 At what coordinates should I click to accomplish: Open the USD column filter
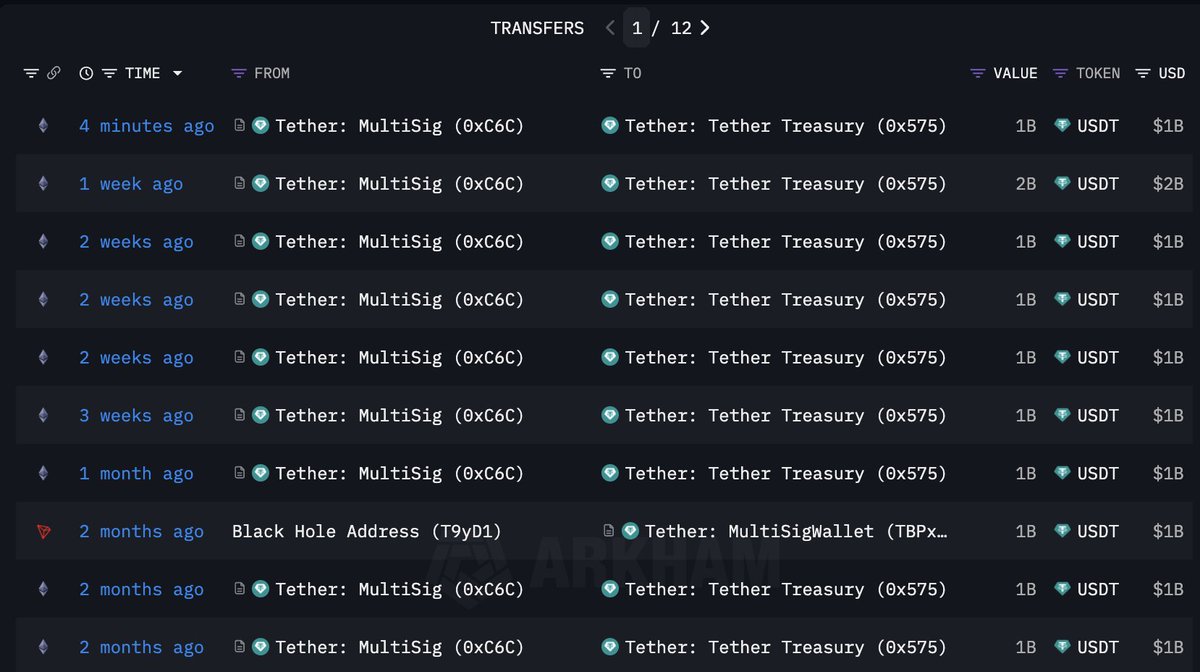[x=1143, y=73]
